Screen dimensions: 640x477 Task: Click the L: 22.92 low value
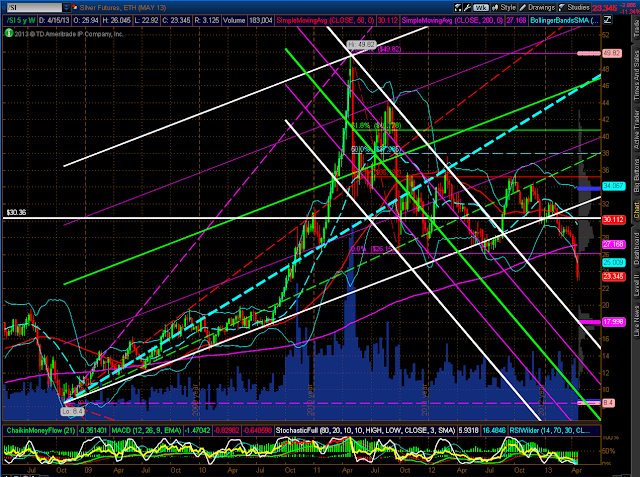tap(146, 20)
